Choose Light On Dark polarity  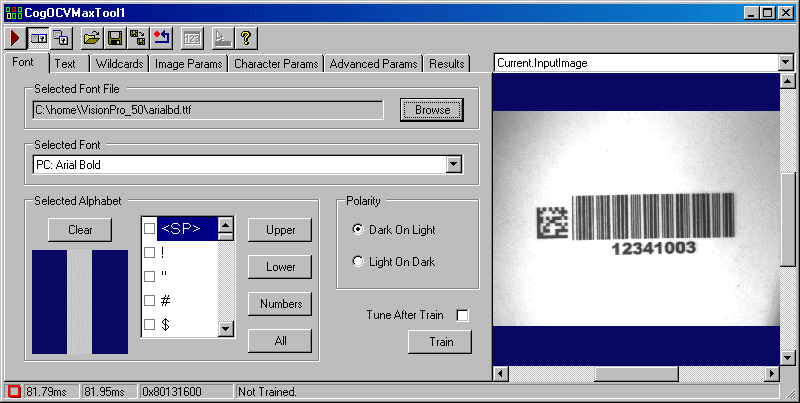tap(358, 262)
